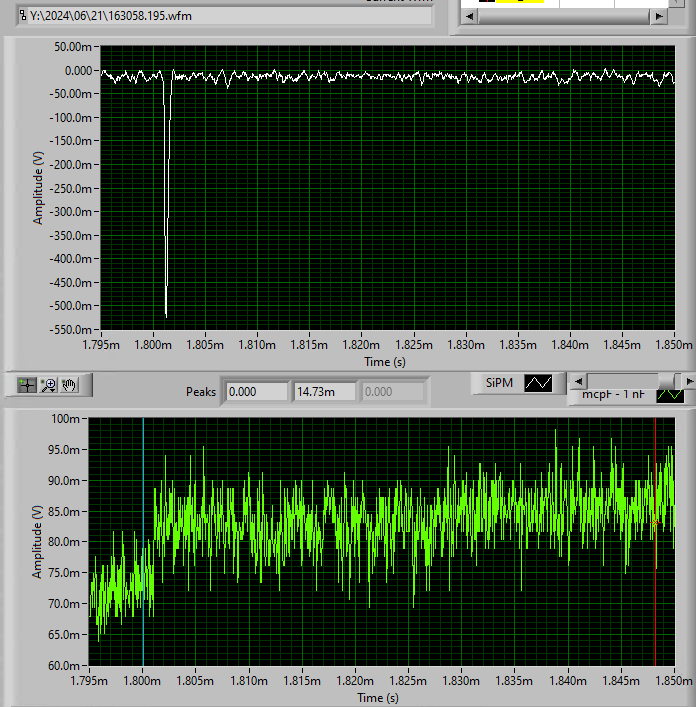The width and height of the screenshot is (696, 707).
Task: Choose the hand panning tool
Action: click(x=69, y=384)
